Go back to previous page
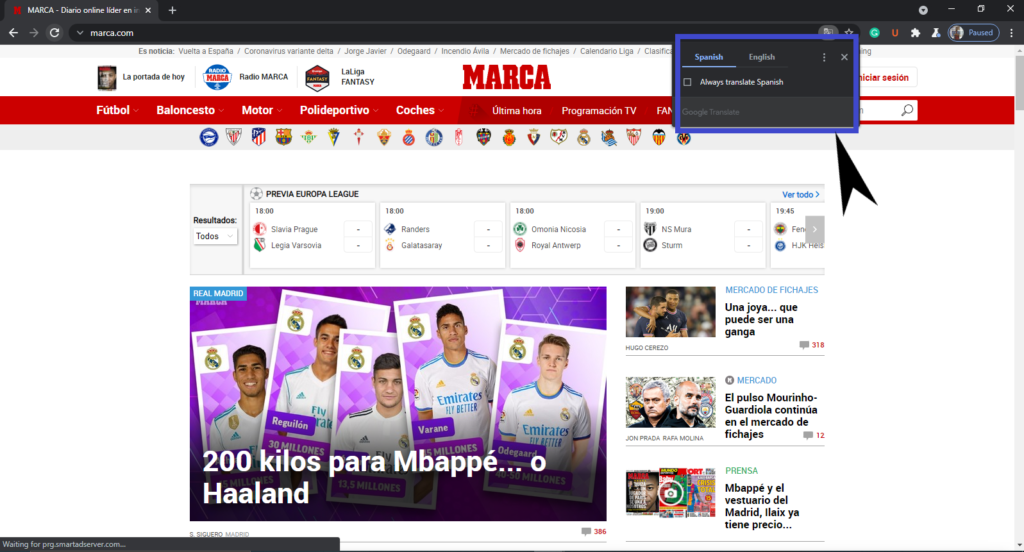Image resolution: width=1024 pixels, height=552 pixels. pos(13,33)
